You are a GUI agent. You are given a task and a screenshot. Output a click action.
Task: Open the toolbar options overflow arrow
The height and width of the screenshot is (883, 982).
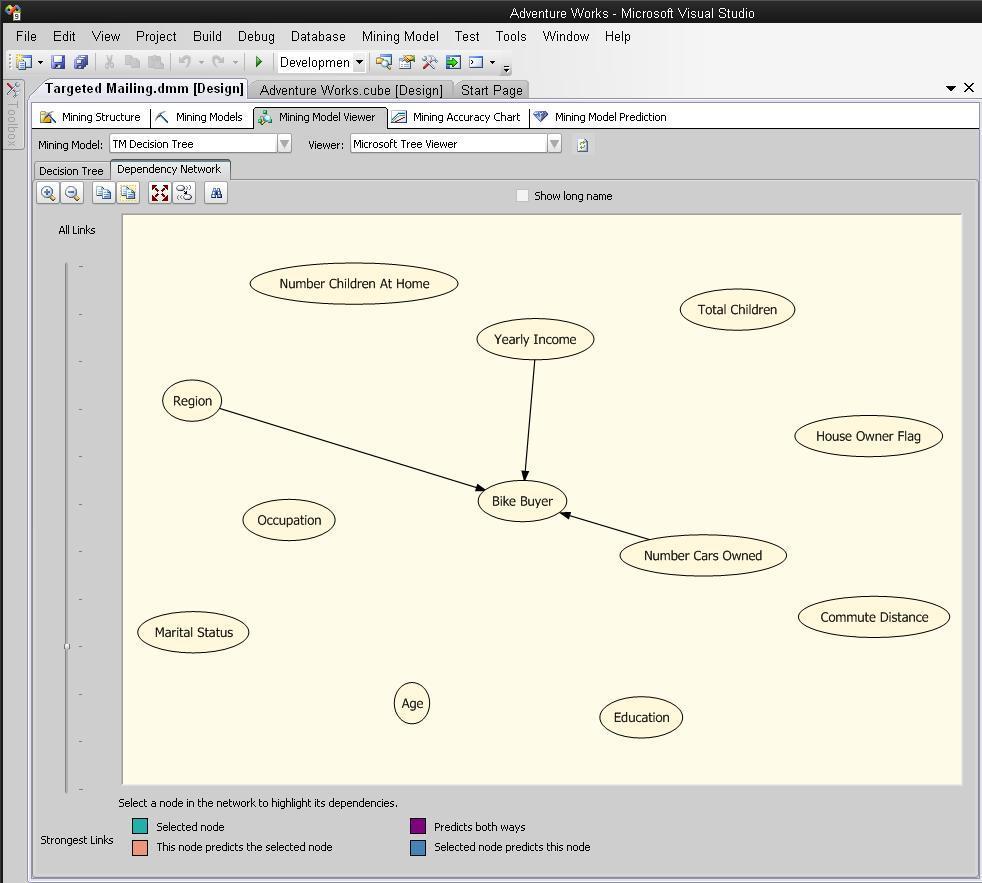coord(507,68)
